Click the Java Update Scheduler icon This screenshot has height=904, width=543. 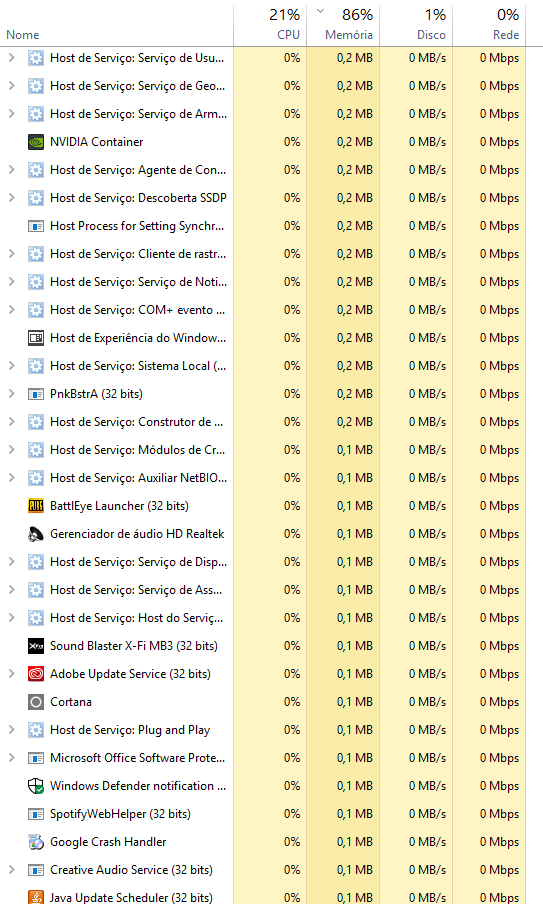[x=36, y=897]
